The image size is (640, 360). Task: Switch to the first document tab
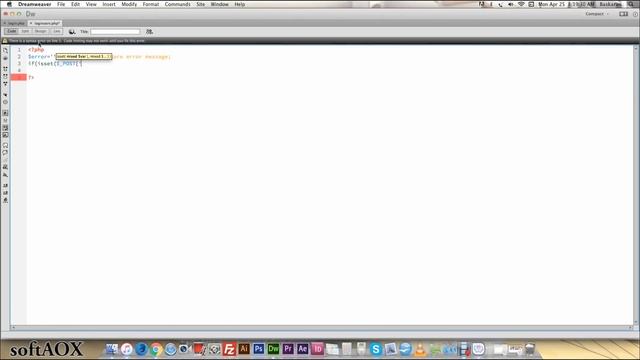click(x=15, y=23)
